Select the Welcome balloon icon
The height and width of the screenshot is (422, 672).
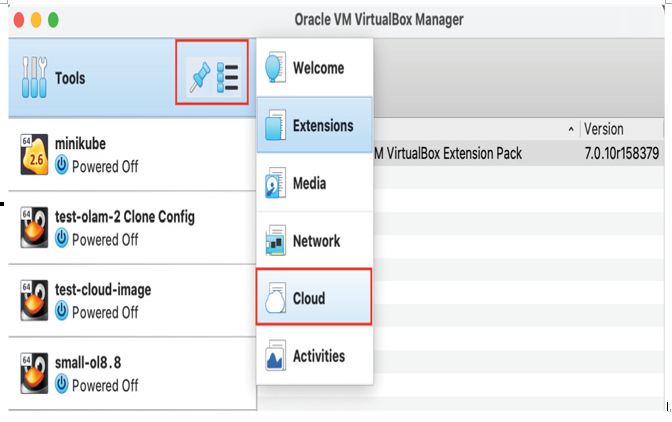[x=275, y=67]
